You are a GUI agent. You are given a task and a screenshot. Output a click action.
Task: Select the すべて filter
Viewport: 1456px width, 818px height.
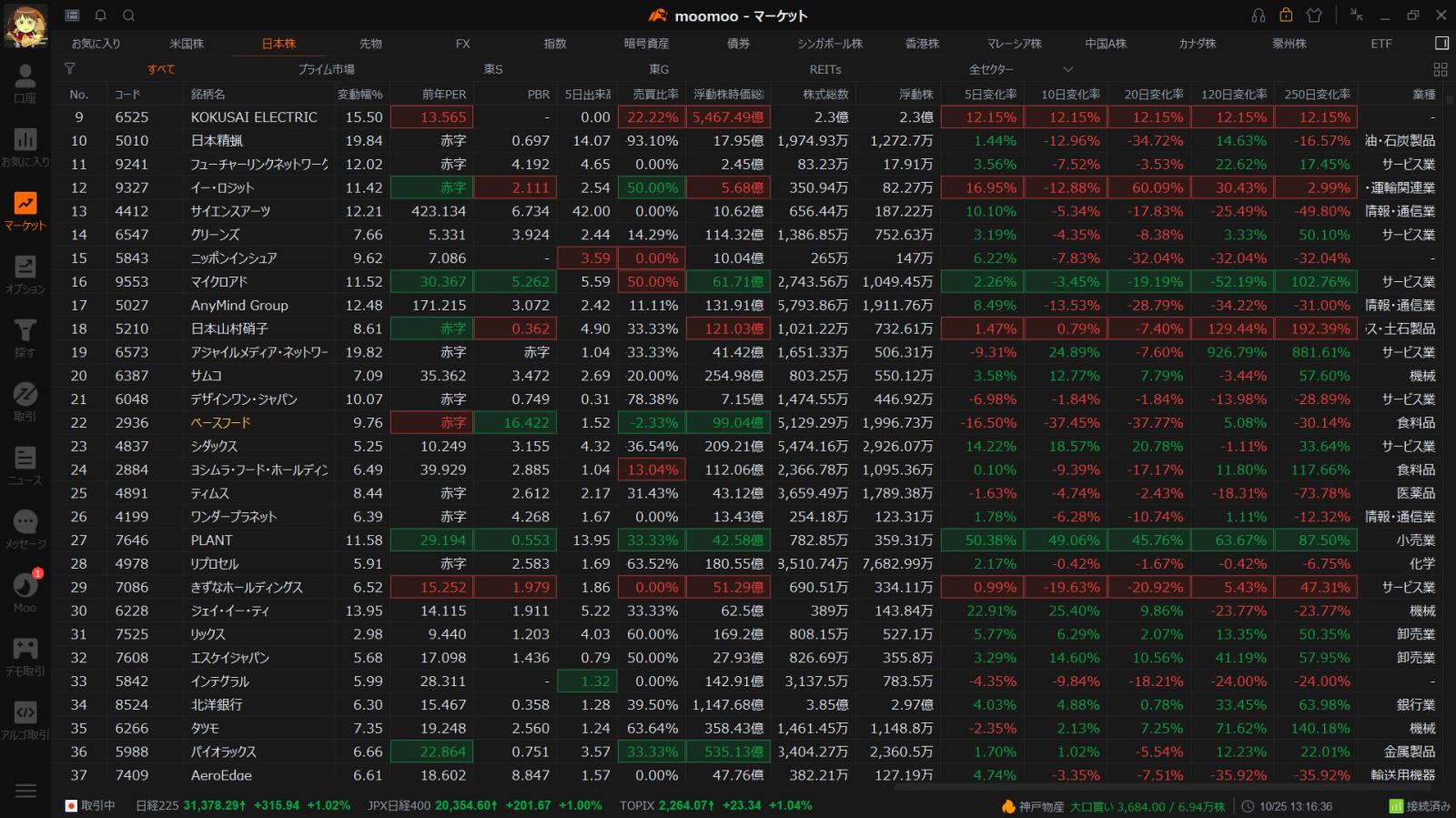coord(161,69)
